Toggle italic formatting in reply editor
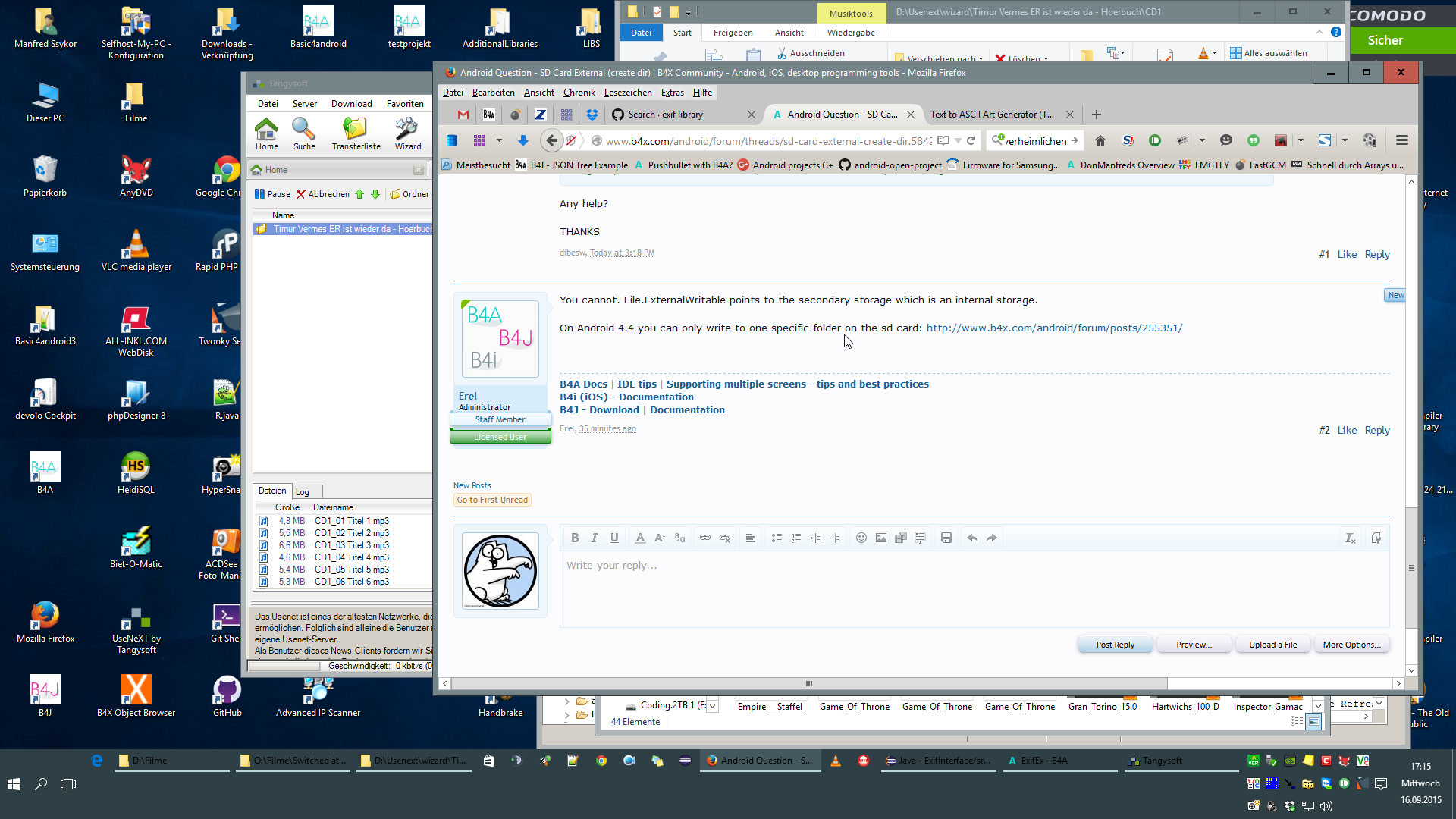1456x819 pixels. (595, 538)
